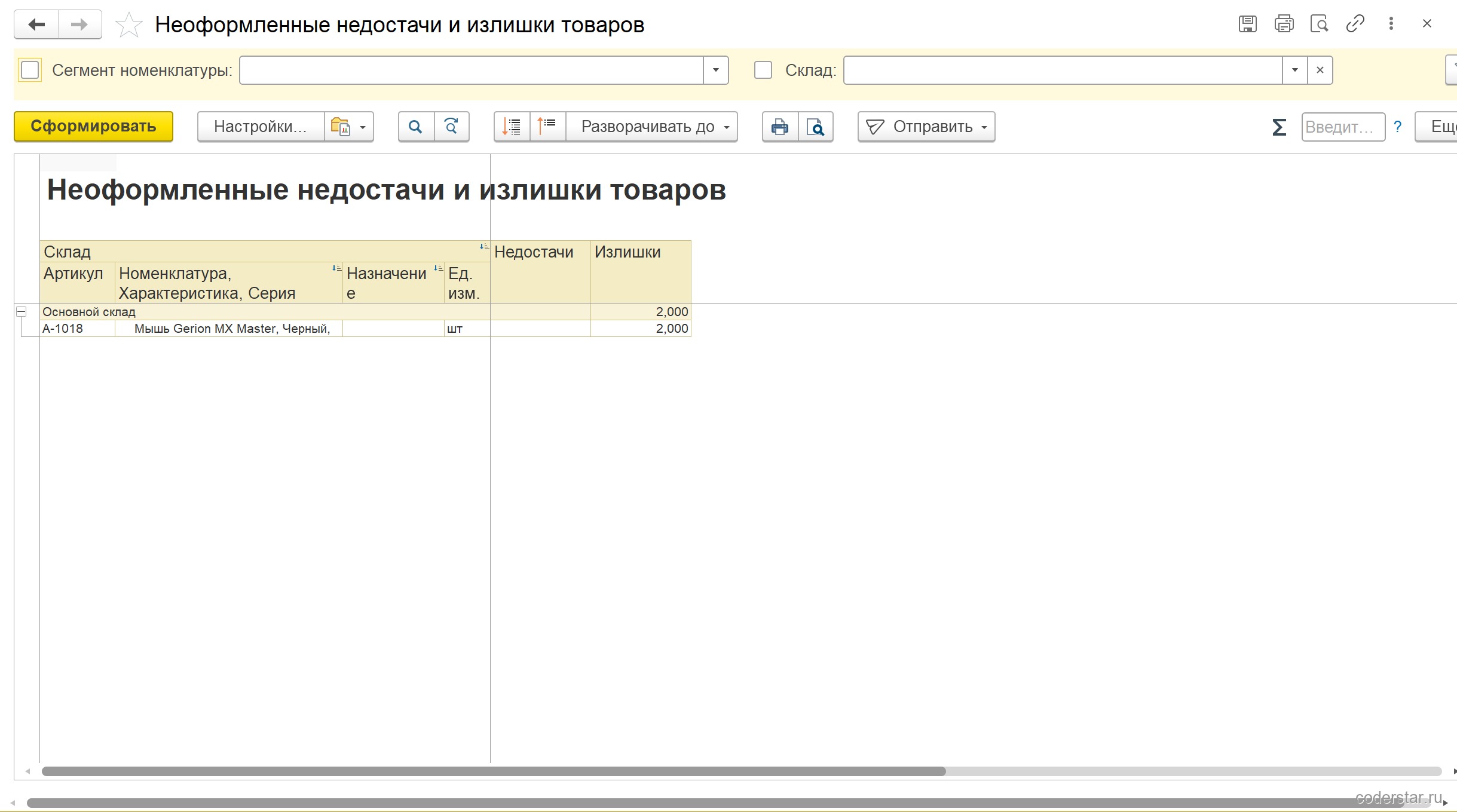Add report to favorites with the star
This screenshot has height=812, width=1457.
pyautogui.click(x=128, y=25)
